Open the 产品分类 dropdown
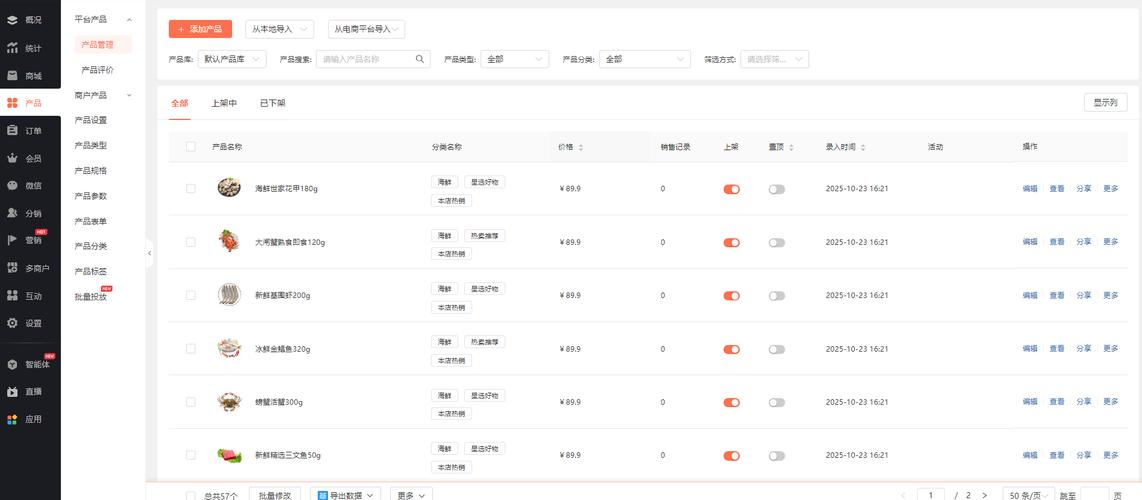 pyautogui.click(x=645, y=60)
